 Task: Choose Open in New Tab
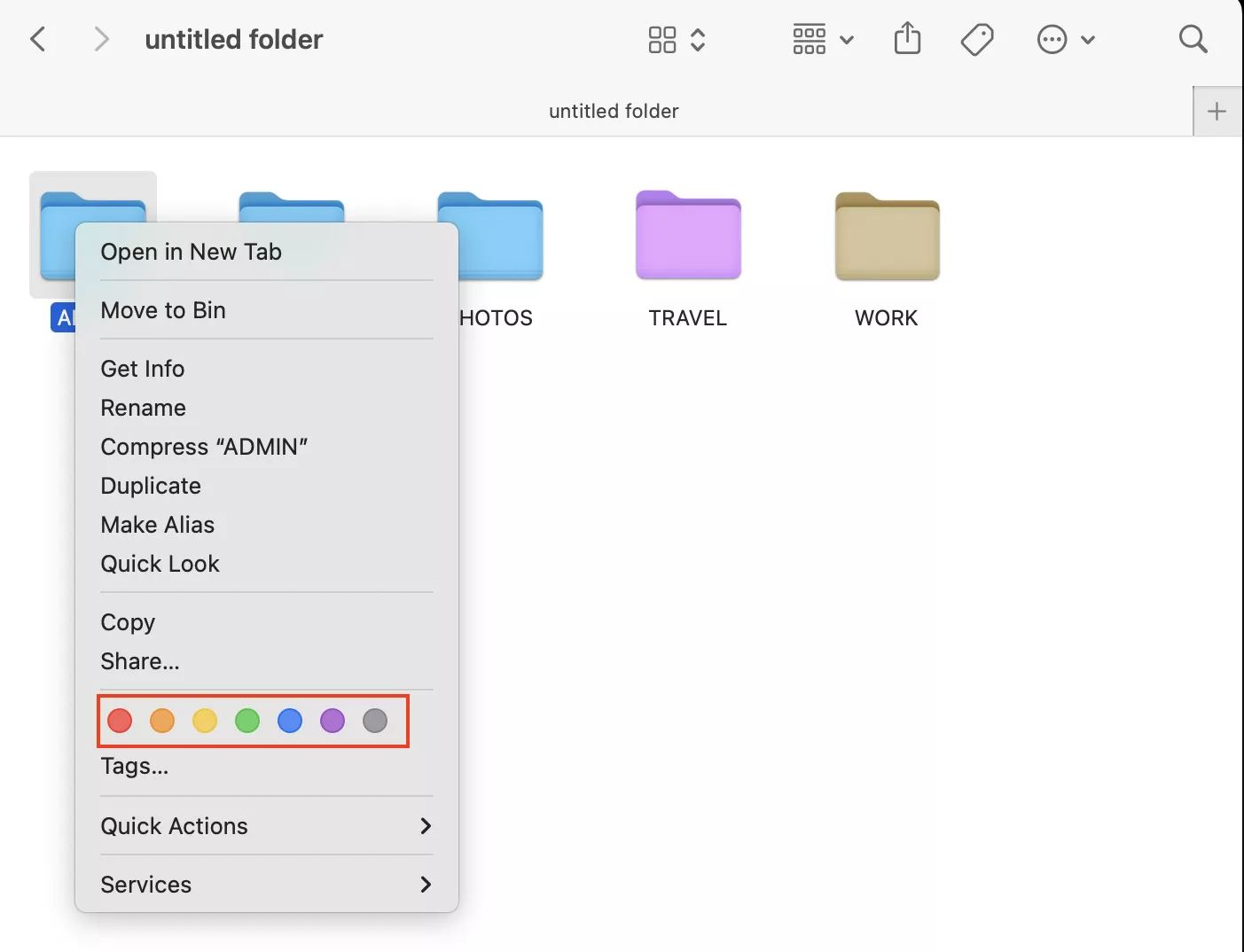coord(192,252)
